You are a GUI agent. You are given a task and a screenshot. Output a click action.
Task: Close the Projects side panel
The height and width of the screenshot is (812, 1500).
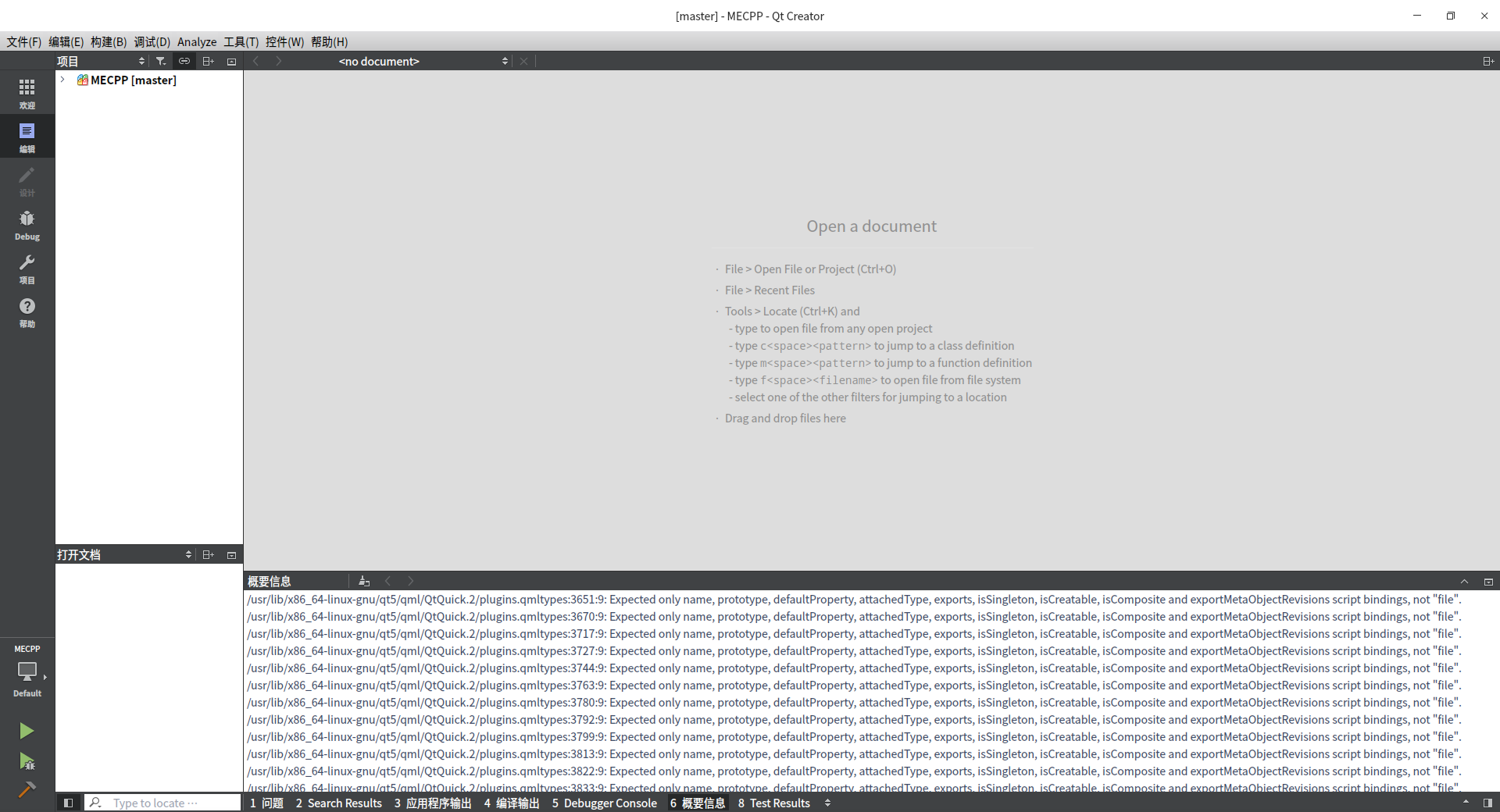click(231, 61)
